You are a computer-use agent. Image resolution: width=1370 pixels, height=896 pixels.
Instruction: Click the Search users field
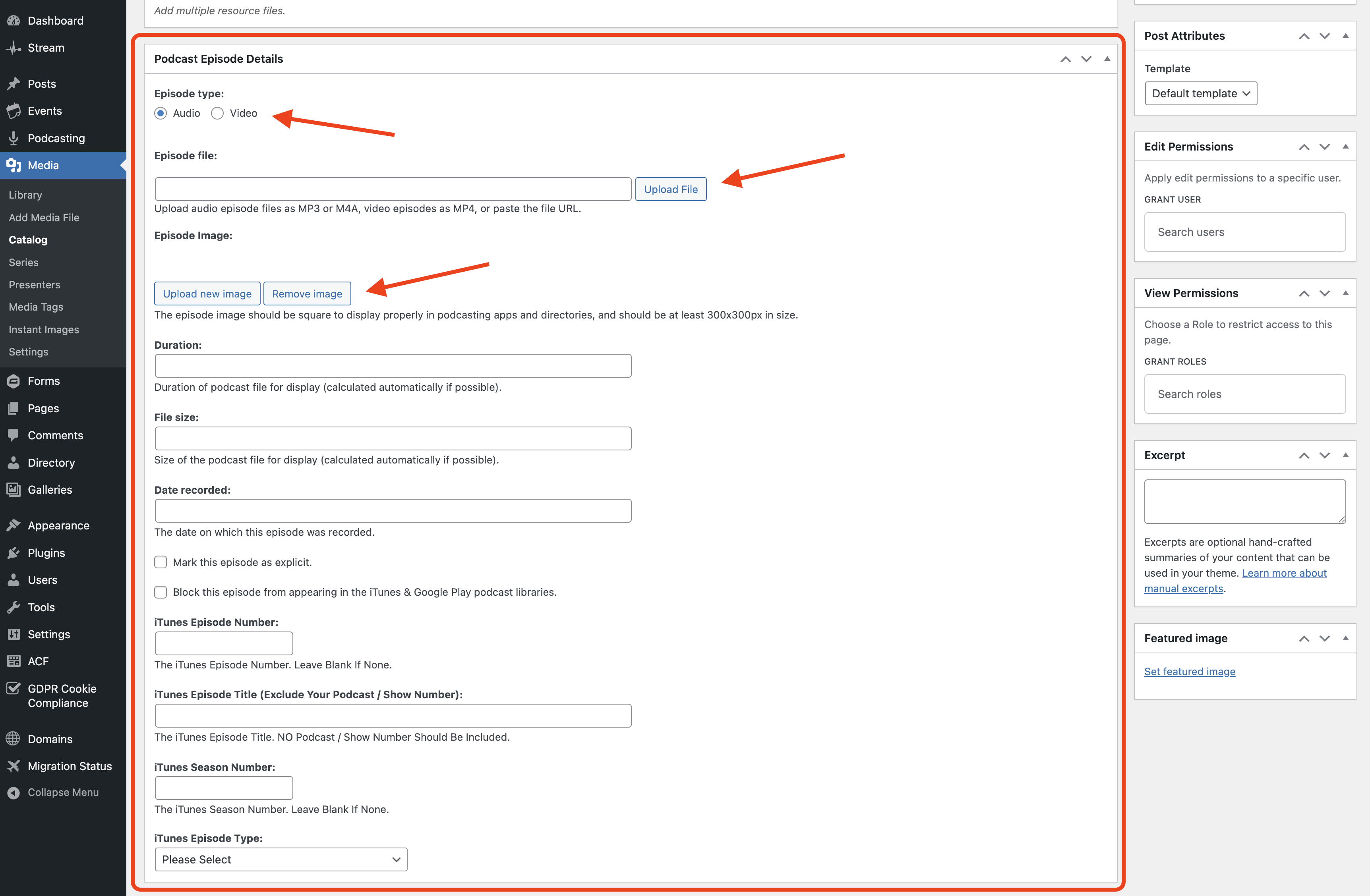[1244, 232]
